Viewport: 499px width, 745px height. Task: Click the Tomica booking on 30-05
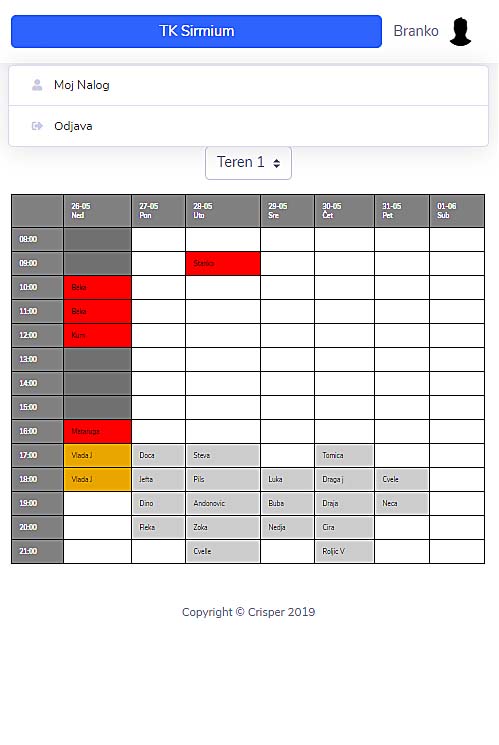click(x=344, y=455)
